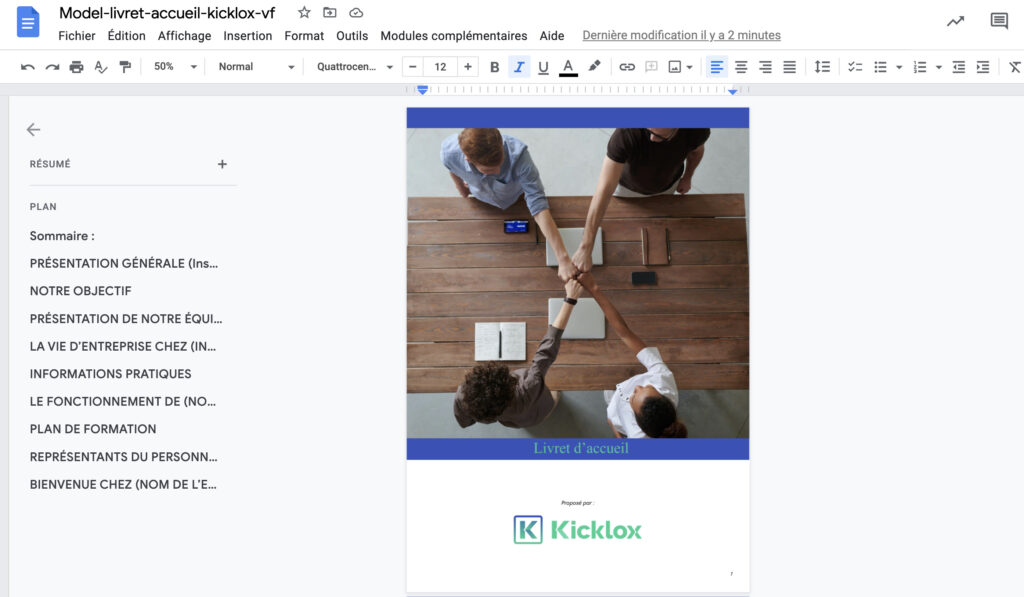Decrease font size with minus button
Viewport: 1024px width, 597px height.
(412, 67)
